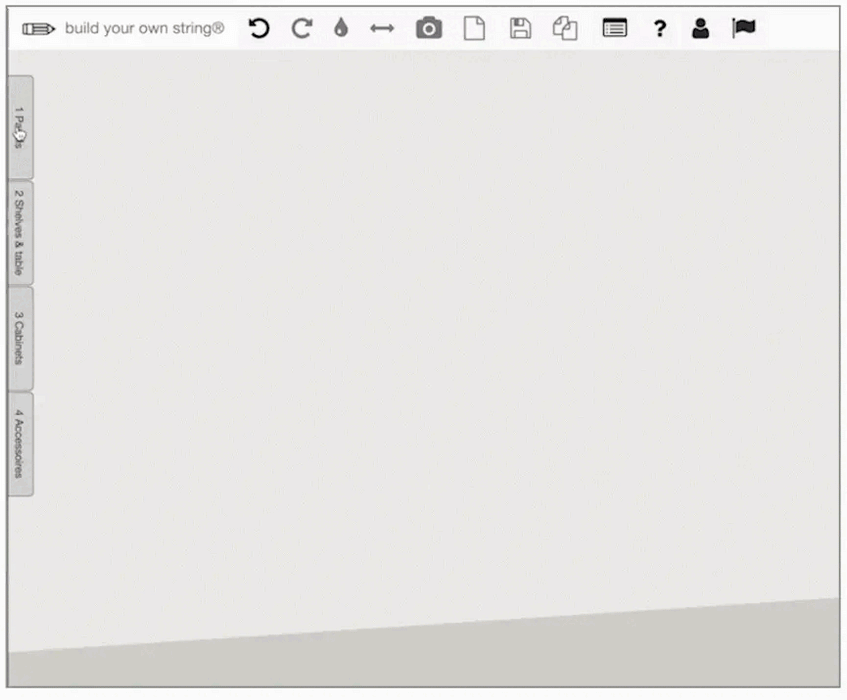
Task: Click the user account icon
Action: pos(701,29)
